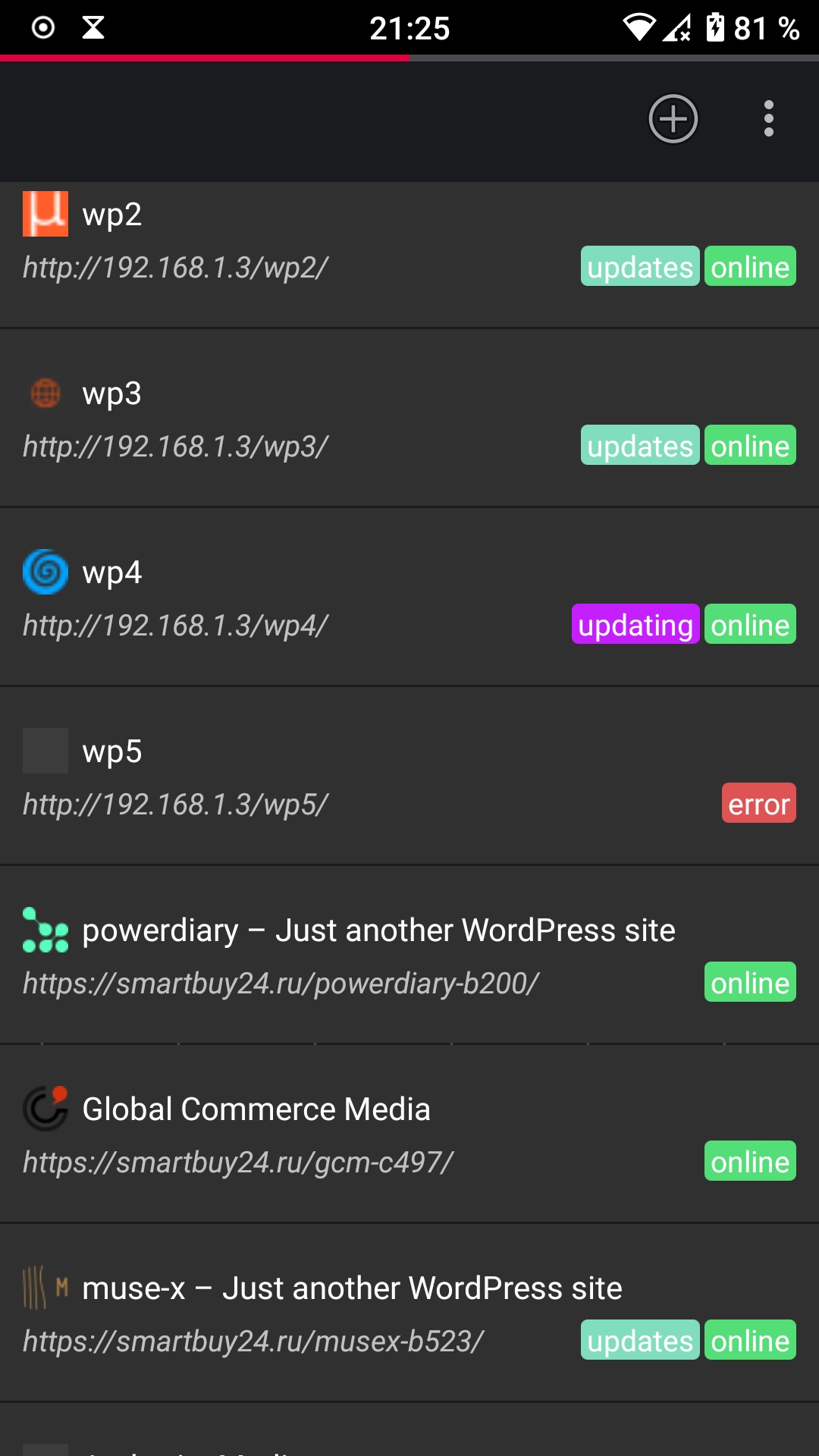819x1456 pixels.
Task: Click the wp2 orange site favicon
Action: point(45,214)
